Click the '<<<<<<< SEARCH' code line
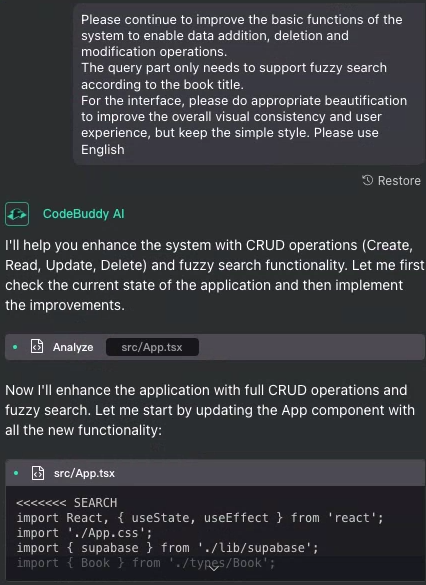Screen dimensions: 426x585 pyautogui.click(x=67, y=503)
